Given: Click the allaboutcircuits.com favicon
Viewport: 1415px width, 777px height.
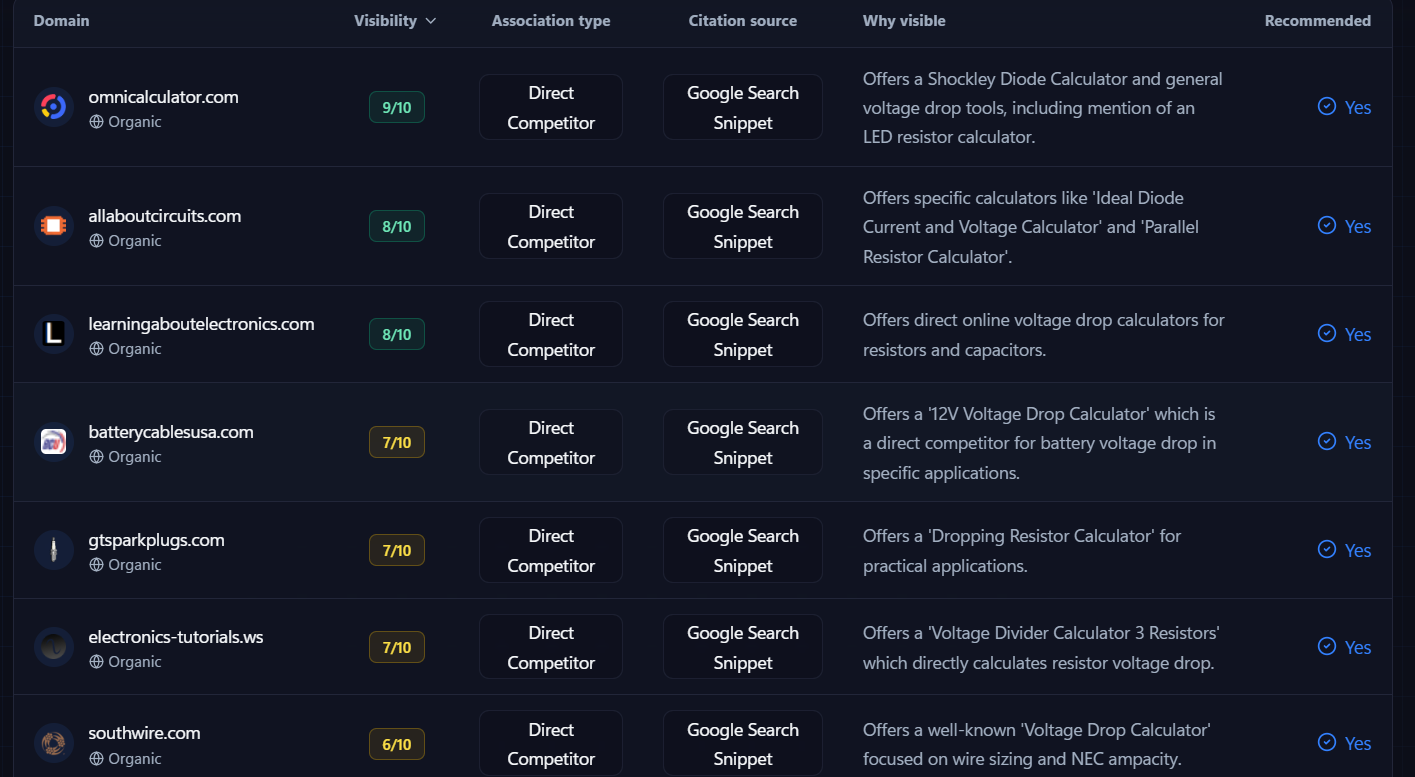Looking at the screenshot, I should click(54, 226).
